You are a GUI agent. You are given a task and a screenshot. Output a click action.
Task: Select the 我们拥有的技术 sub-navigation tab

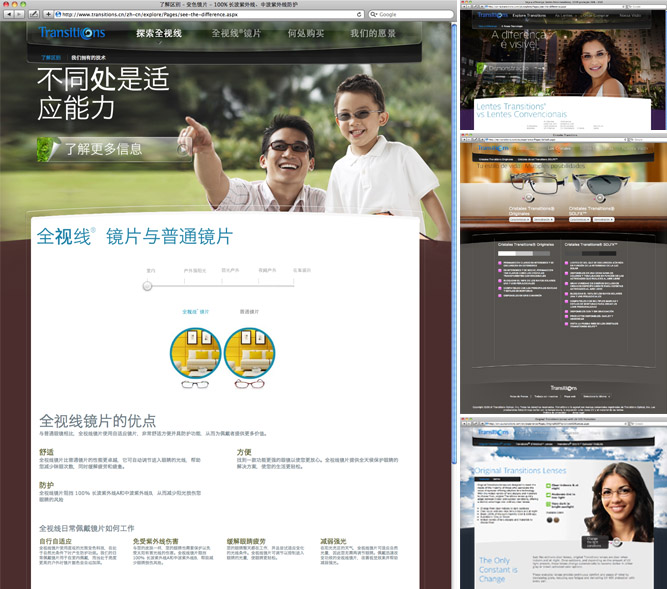[x=88, y=57]
